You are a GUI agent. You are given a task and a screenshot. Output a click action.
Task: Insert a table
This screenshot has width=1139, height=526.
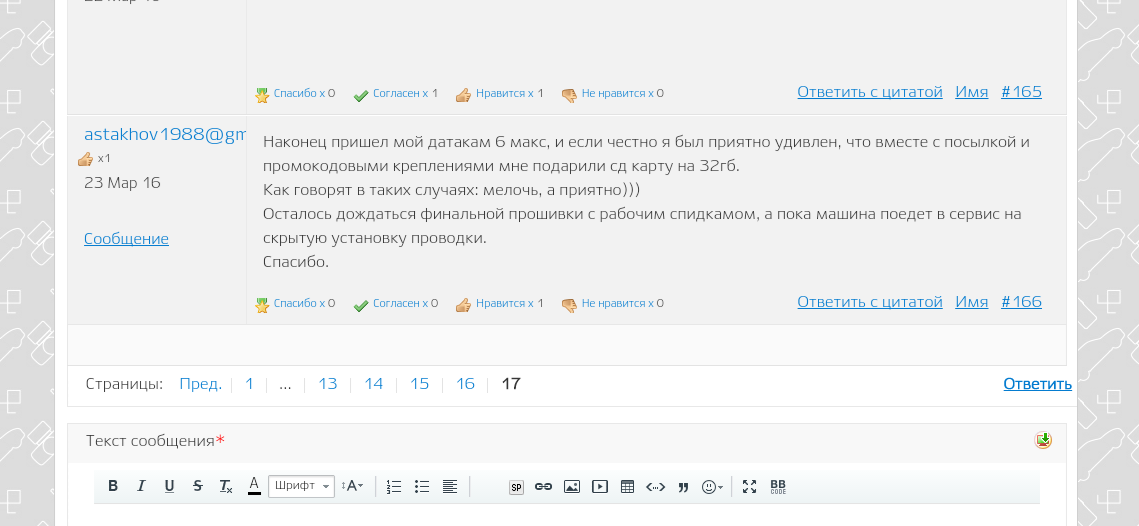[627, 487]
